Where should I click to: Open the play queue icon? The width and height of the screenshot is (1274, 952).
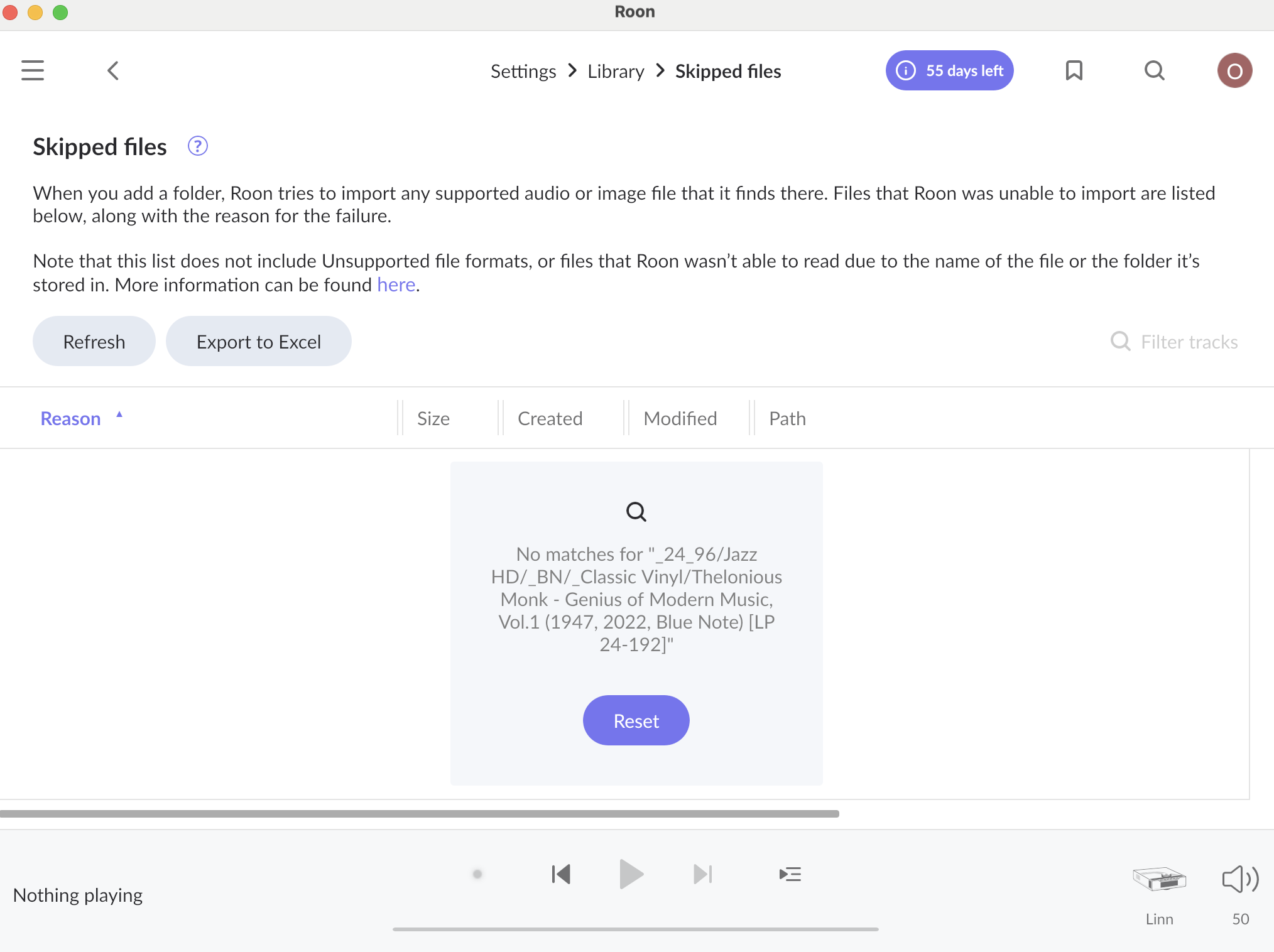pos(790,874)
